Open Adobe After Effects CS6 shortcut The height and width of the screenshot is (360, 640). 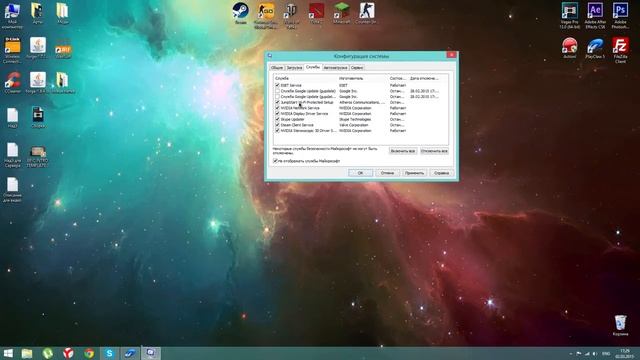coord(595,15)
